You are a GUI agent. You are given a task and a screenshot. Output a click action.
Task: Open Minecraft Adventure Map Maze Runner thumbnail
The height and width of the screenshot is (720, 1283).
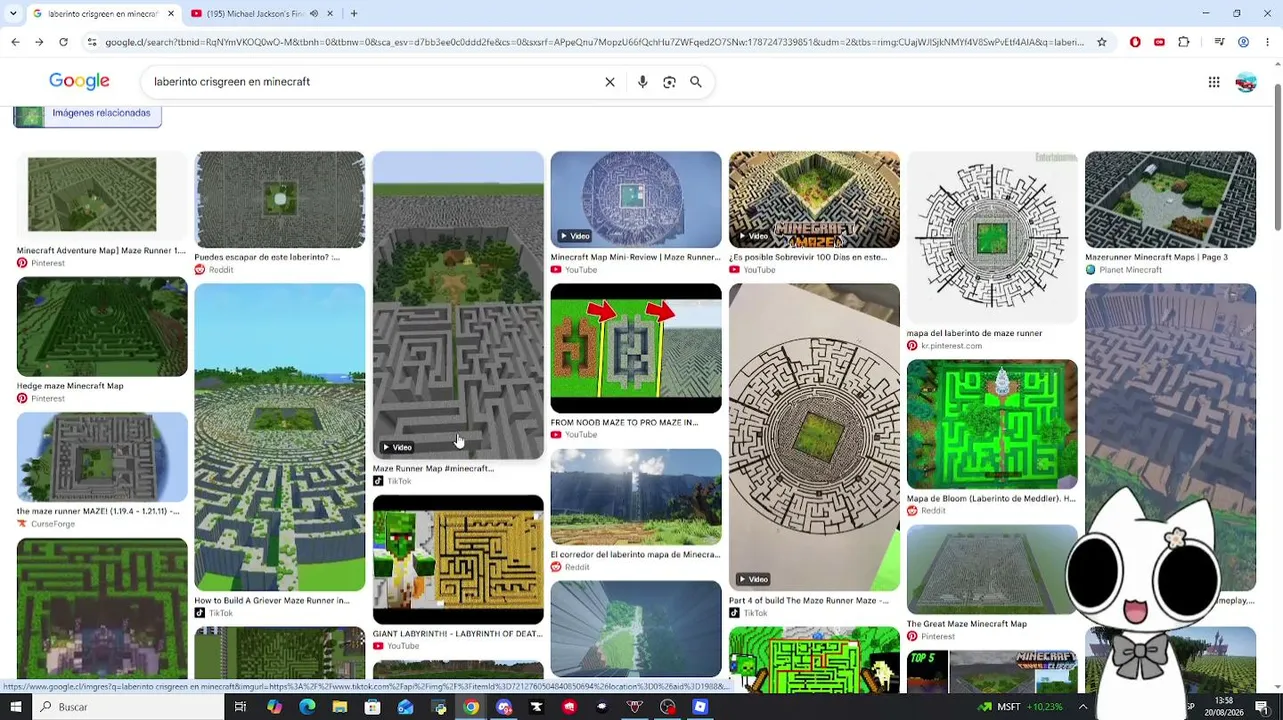click(x=102, y=195)
